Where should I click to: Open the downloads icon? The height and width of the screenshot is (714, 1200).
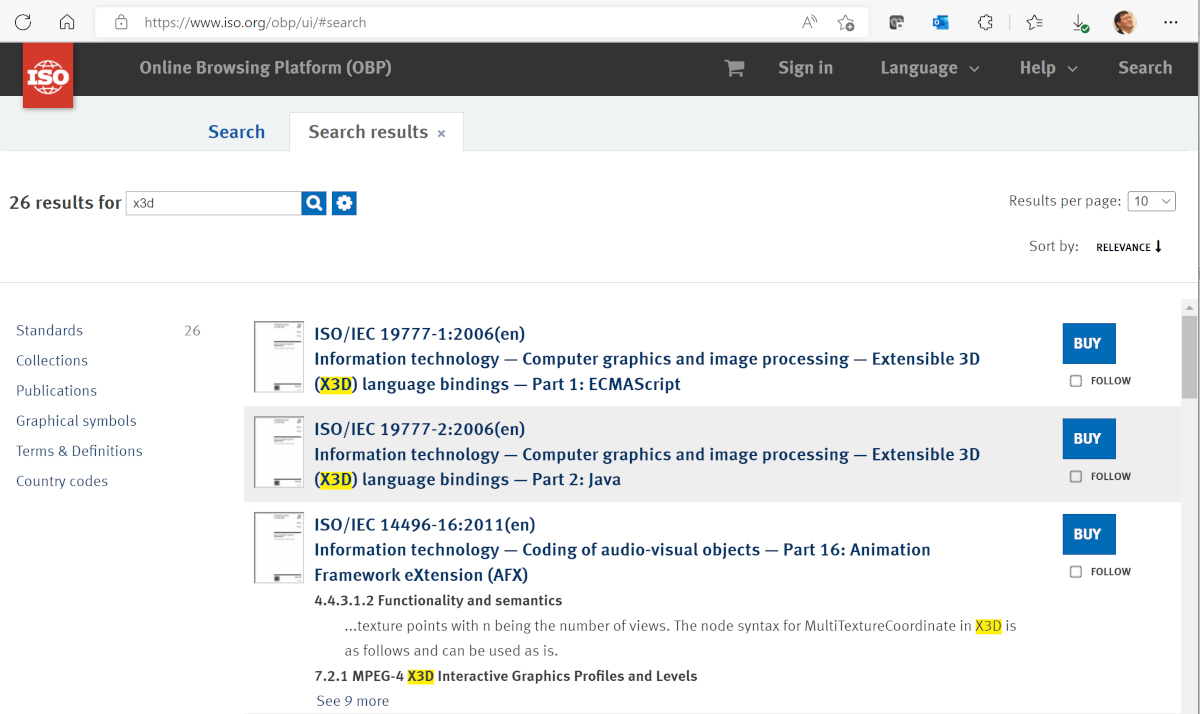(x=1080, y=22)
